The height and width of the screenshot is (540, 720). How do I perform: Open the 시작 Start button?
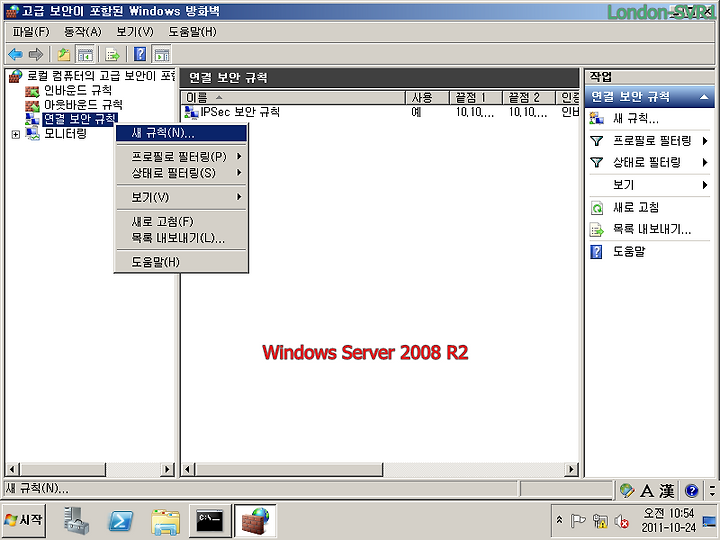coord(24,520)
